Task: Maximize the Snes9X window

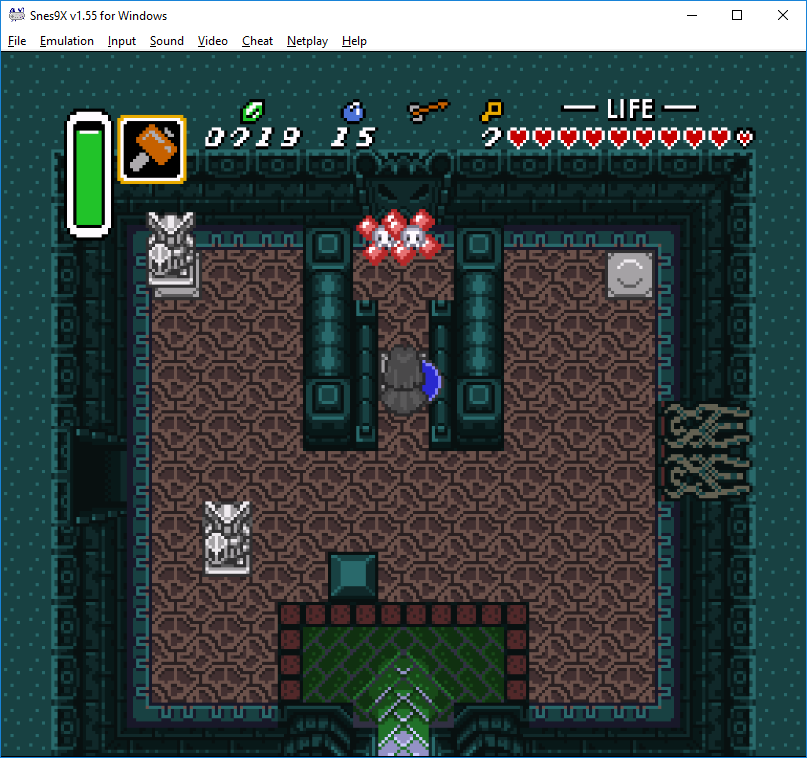Action: tap(737, 15)
